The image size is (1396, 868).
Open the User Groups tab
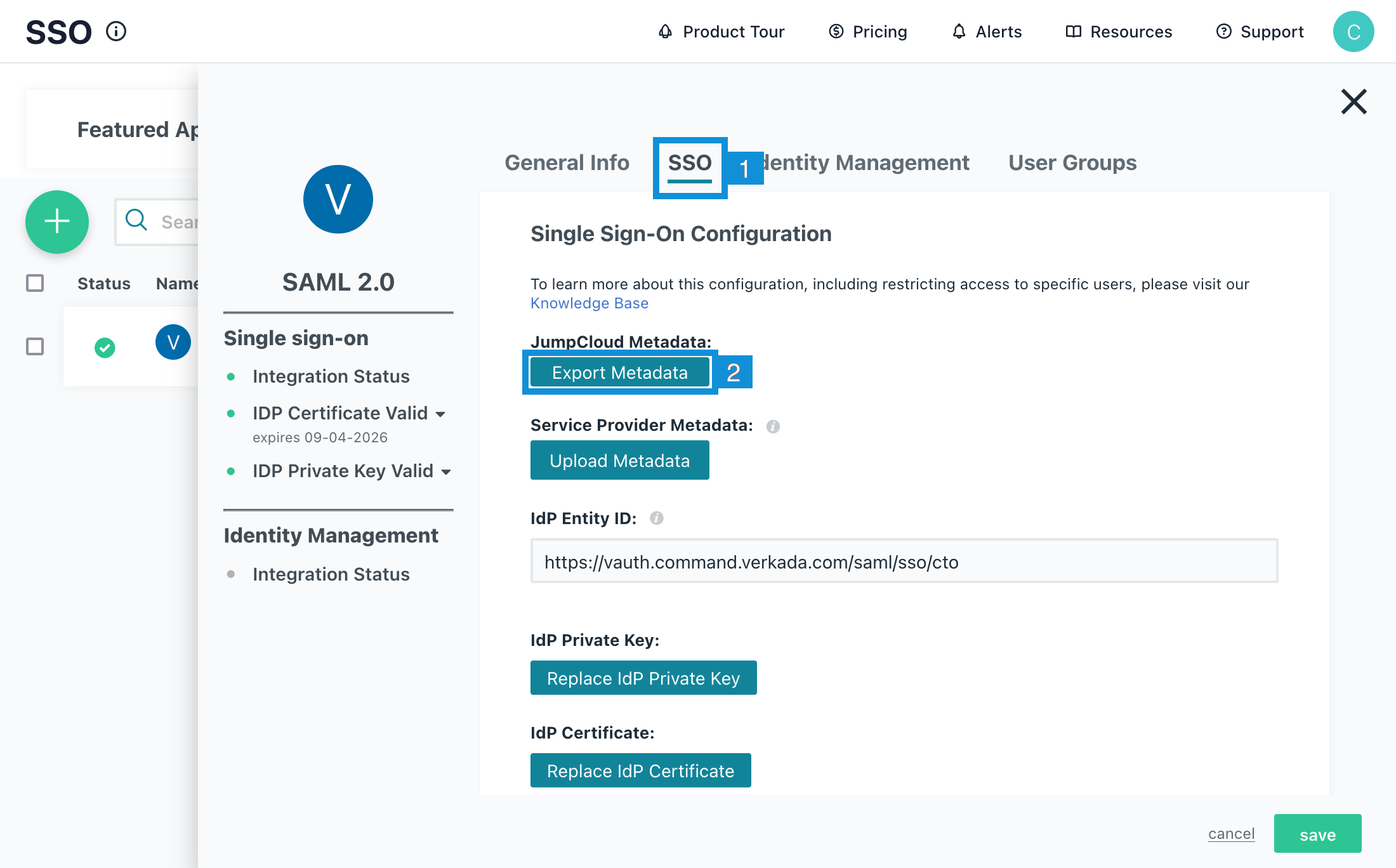click(1072, 163)
